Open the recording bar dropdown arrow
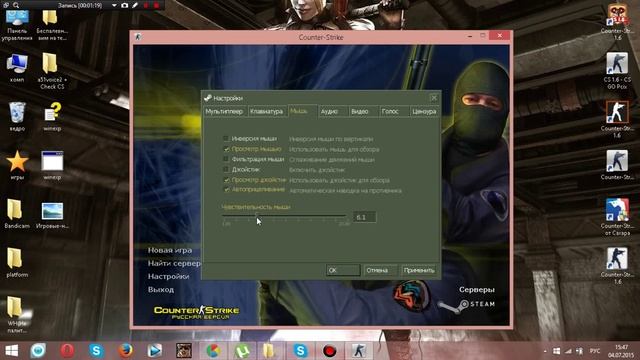Image resolution: width=640 pixels, height=360 pixels. [x=114, y=5]
